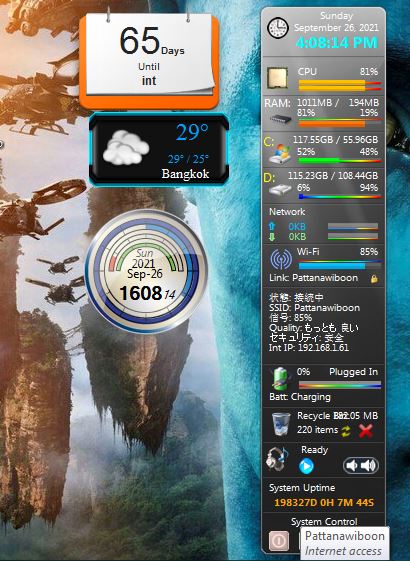410x561 pixels.
Task: Click the RAM memory module icon
Action: [x=281, y=119]
